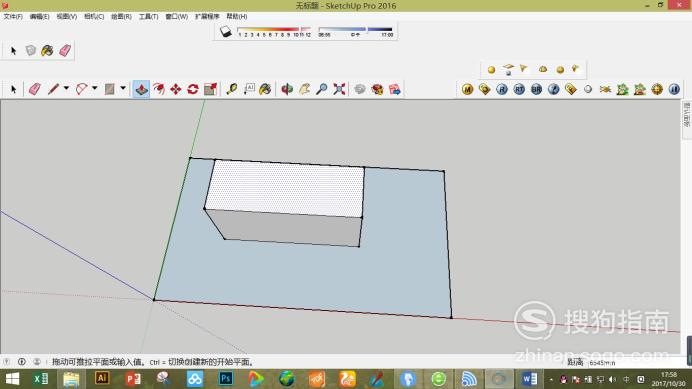Select the Orbit tool
The image size is (692, 389).
point(287,89)
